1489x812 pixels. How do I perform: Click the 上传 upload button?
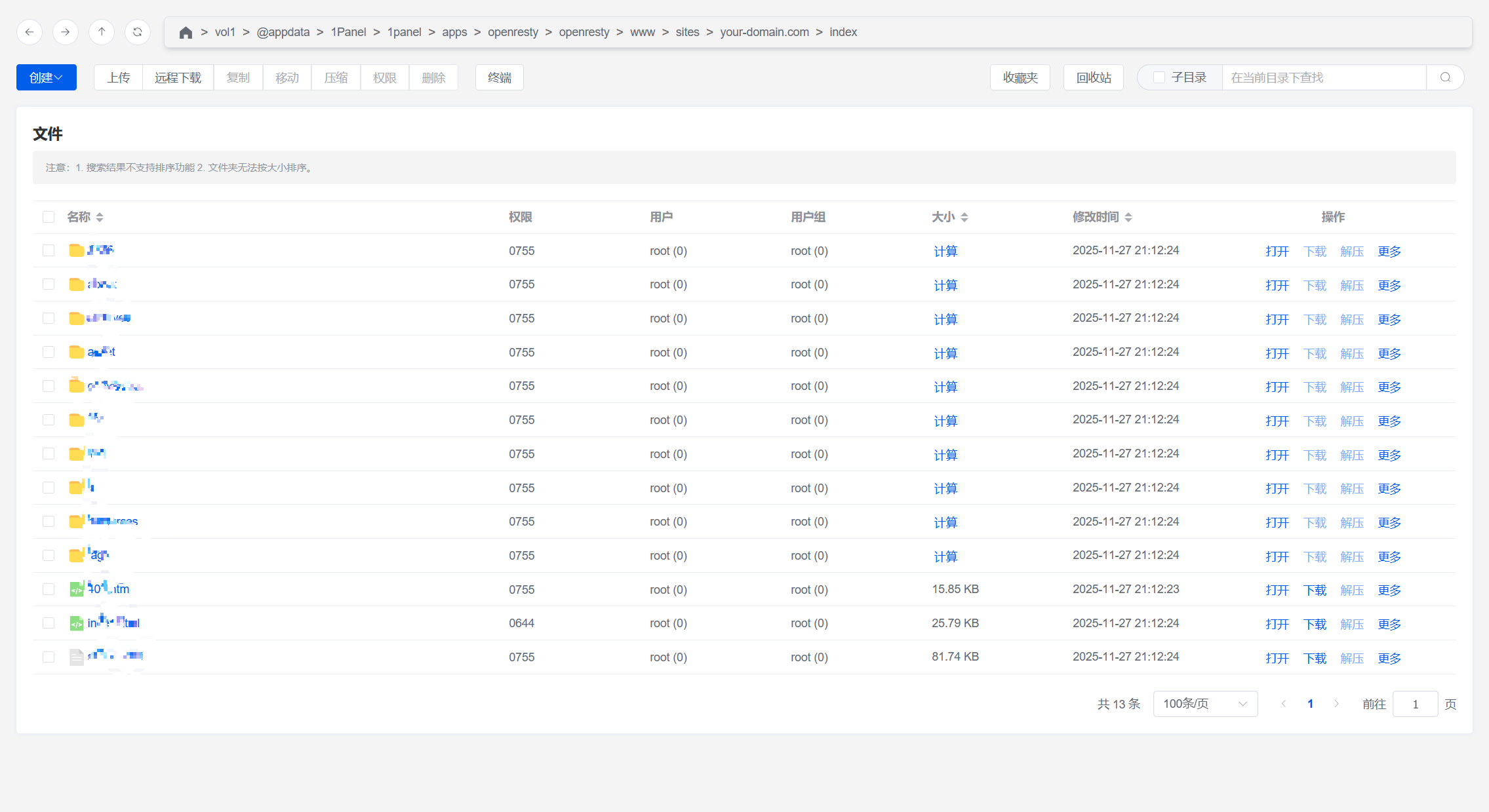(119, 77)
